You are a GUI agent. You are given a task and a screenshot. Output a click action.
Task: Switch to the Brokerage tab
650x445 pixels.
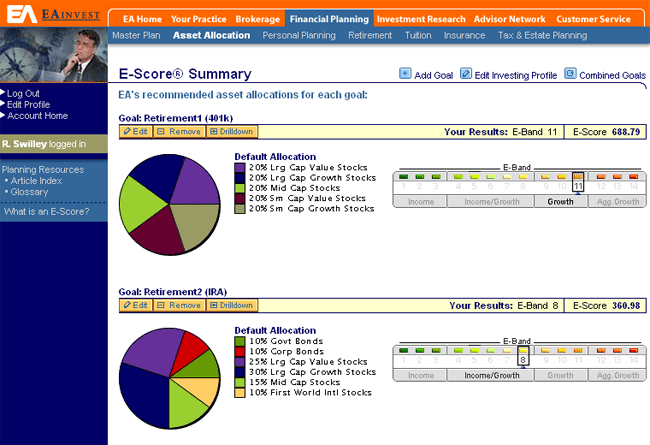257,19
